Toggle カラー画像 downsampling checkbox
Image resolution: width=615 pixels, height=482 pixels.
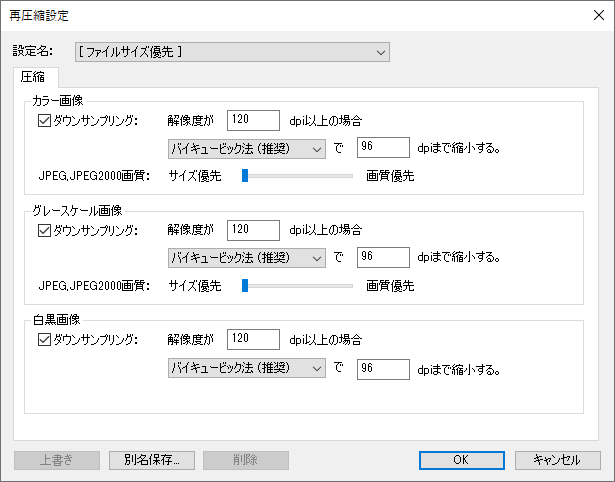(x=43, y=121)
